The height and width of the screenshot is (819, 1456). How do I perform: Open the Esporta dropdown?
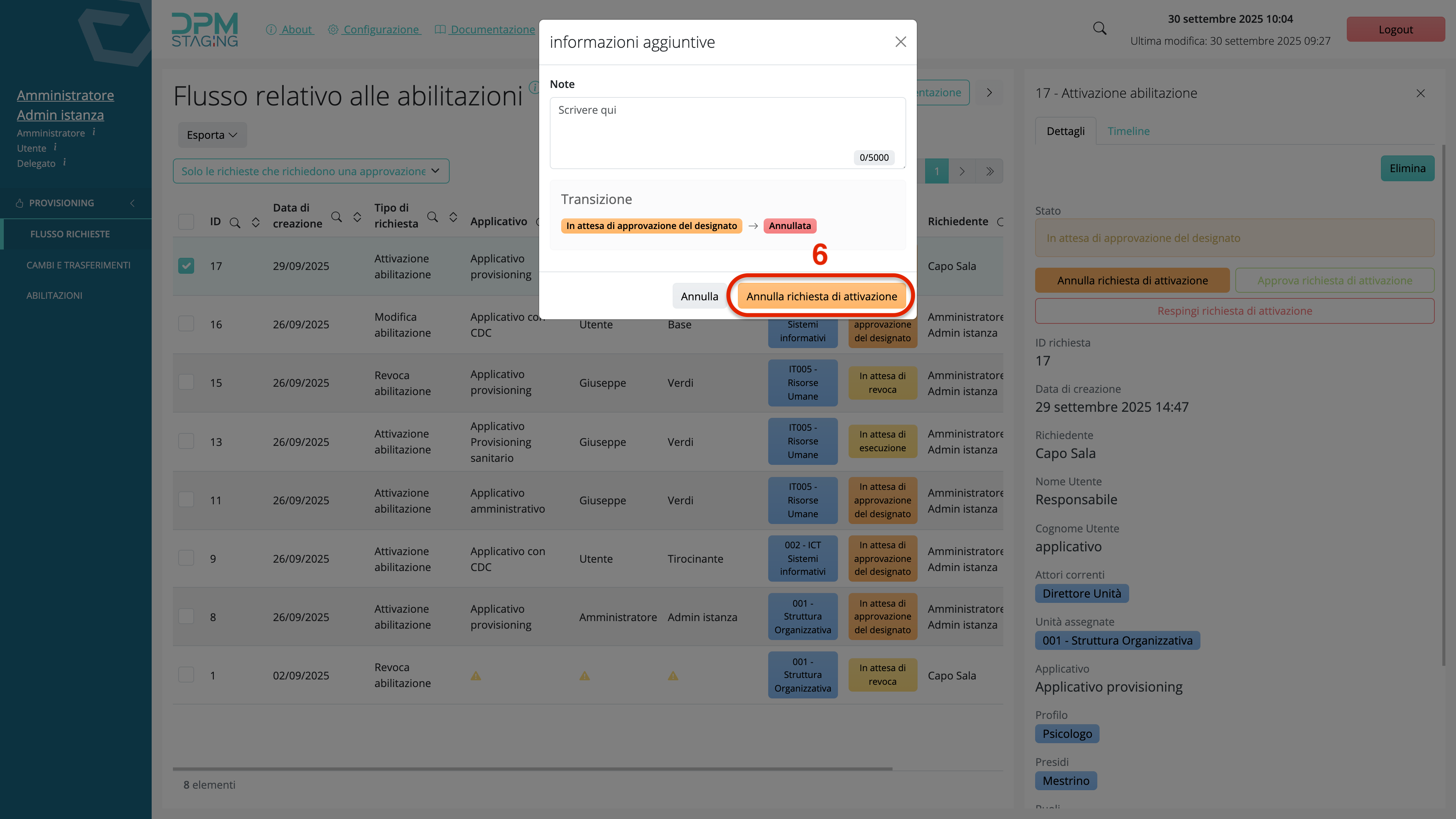[212, 135]
